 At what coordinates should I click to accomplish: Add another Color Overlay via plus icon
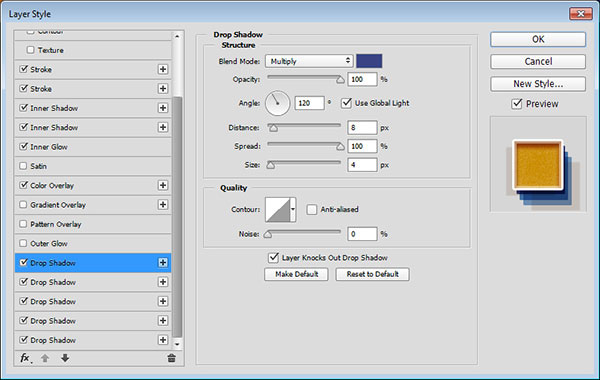[x=163, y=185]
